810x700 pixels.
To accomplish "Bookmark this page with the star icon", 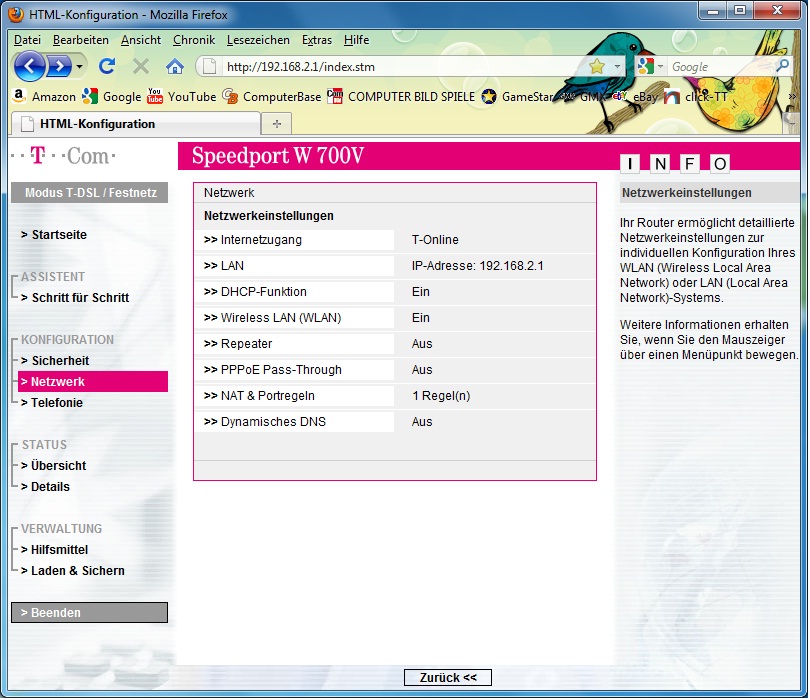I will click(x=597, y=66).
